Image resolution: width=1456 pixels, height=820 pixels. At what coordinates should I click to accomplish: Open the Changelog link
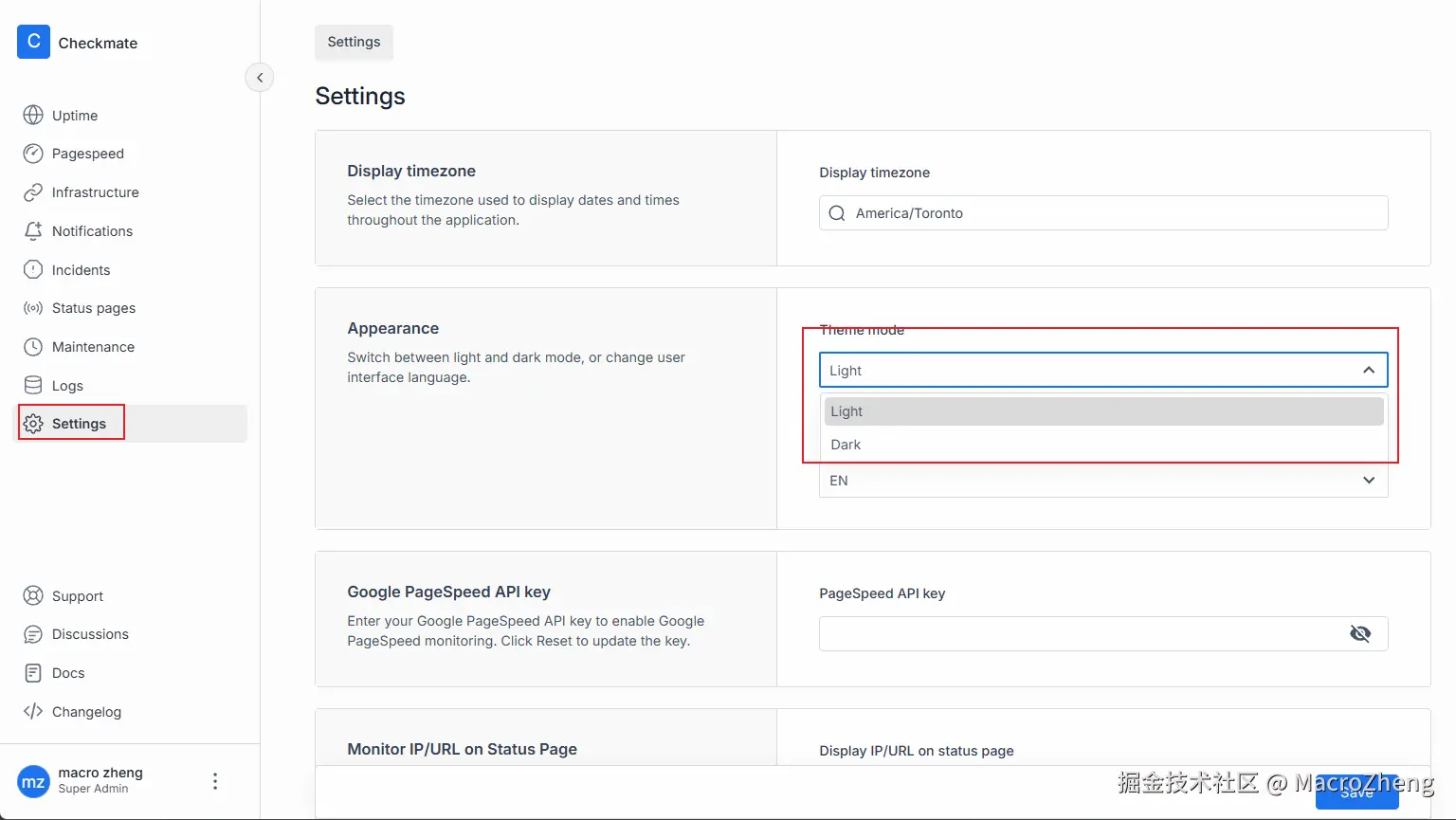point(85,712)
